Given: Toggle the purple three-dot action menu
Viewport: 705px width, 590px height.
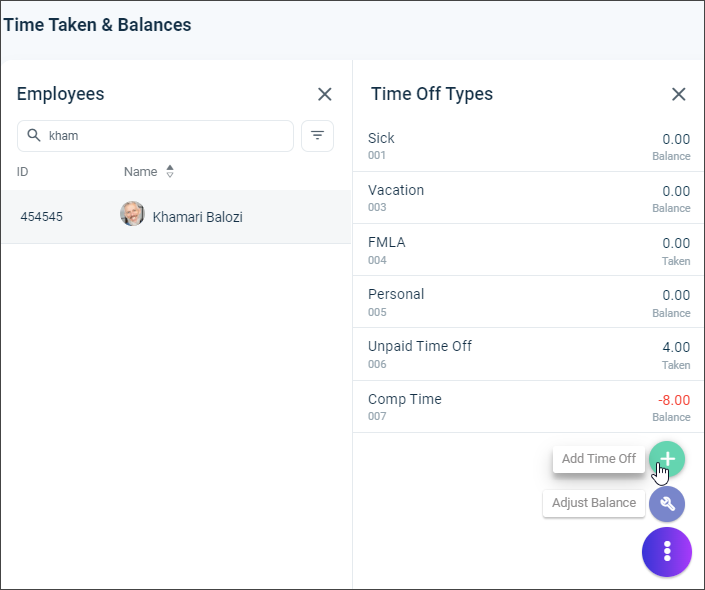Looking at the screenshot, I should point(667,551).
